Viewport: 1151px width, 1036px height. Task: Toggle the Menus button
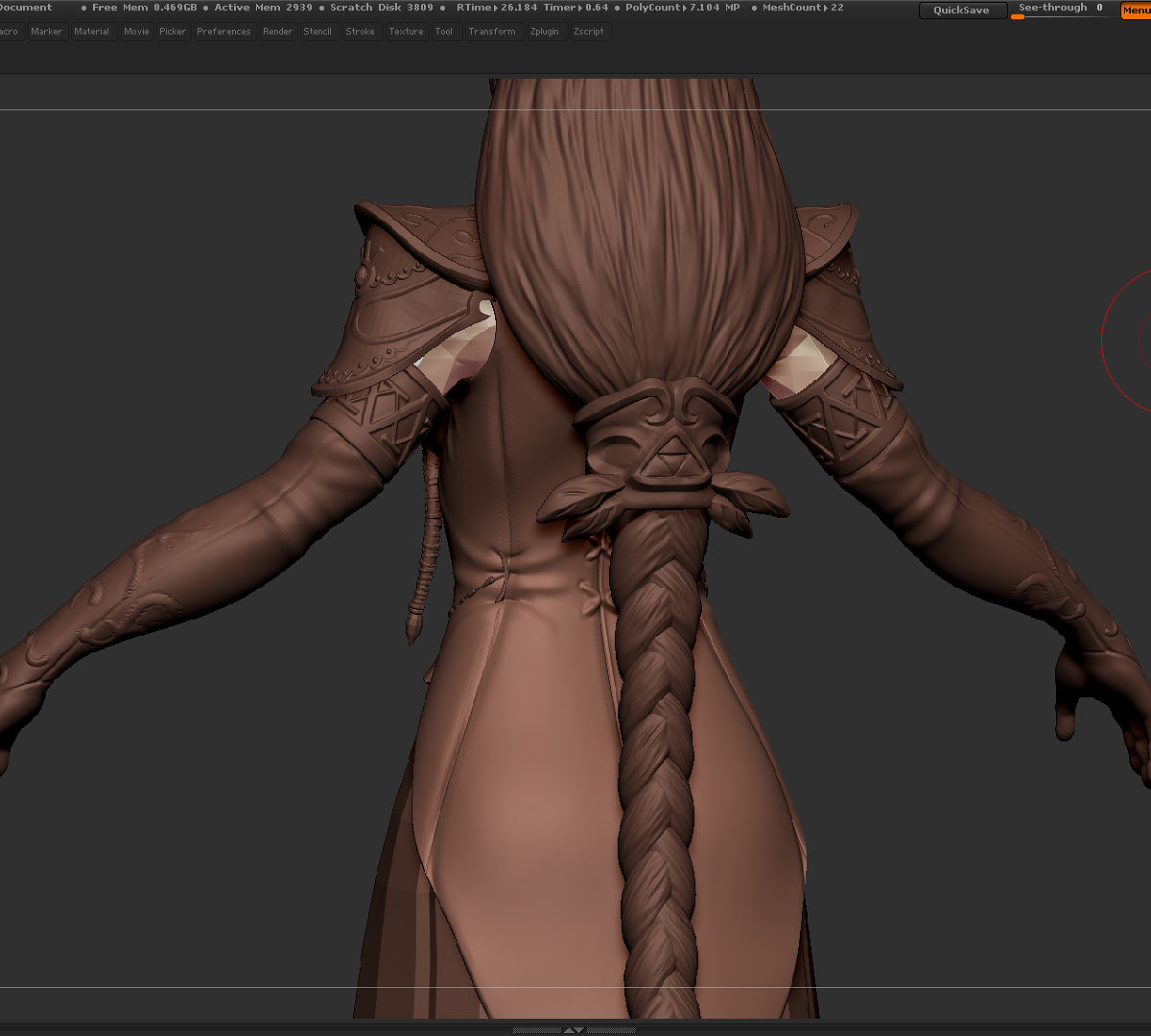click(1136, 11)
